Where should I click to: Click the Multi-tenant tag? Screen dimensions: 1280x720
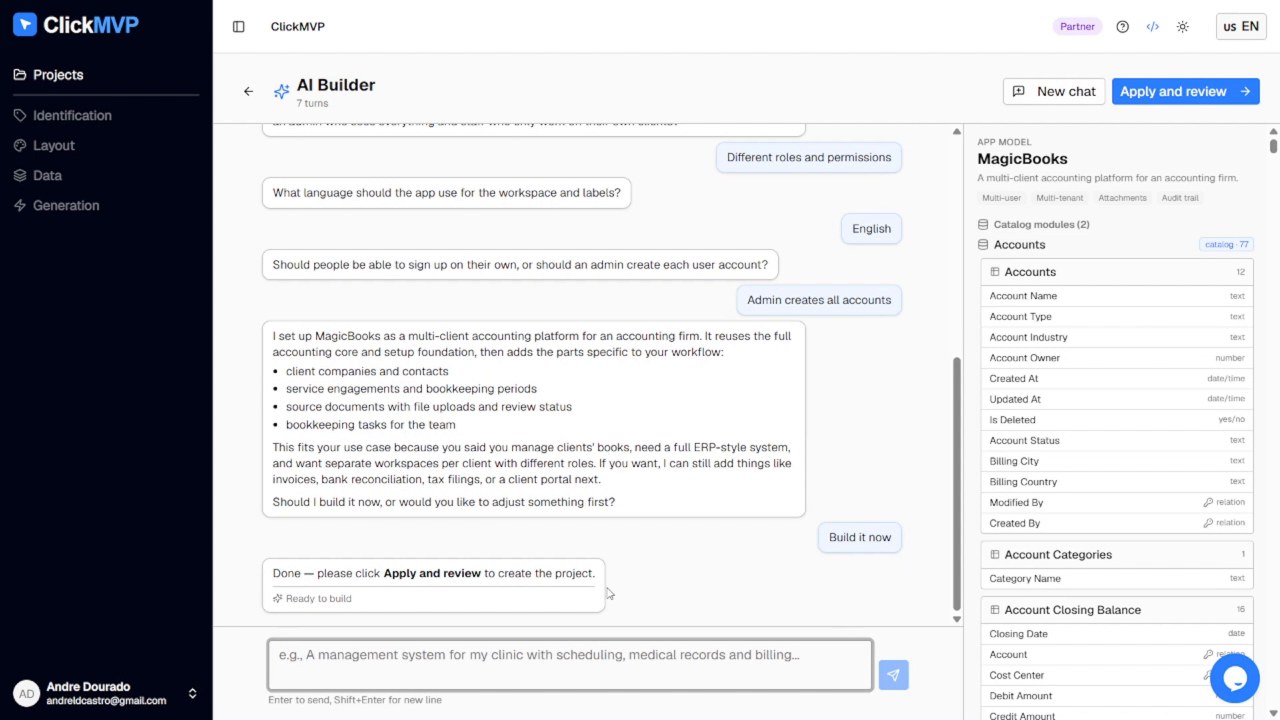click(1059, 198)
